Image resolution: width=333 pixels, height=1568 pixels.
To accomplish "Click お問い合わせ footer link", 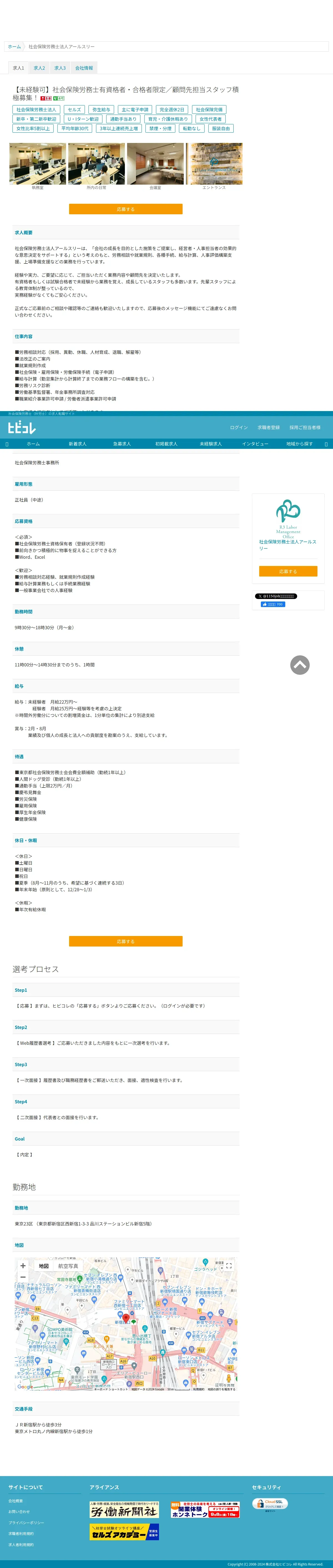I will tap(19, 1512).
